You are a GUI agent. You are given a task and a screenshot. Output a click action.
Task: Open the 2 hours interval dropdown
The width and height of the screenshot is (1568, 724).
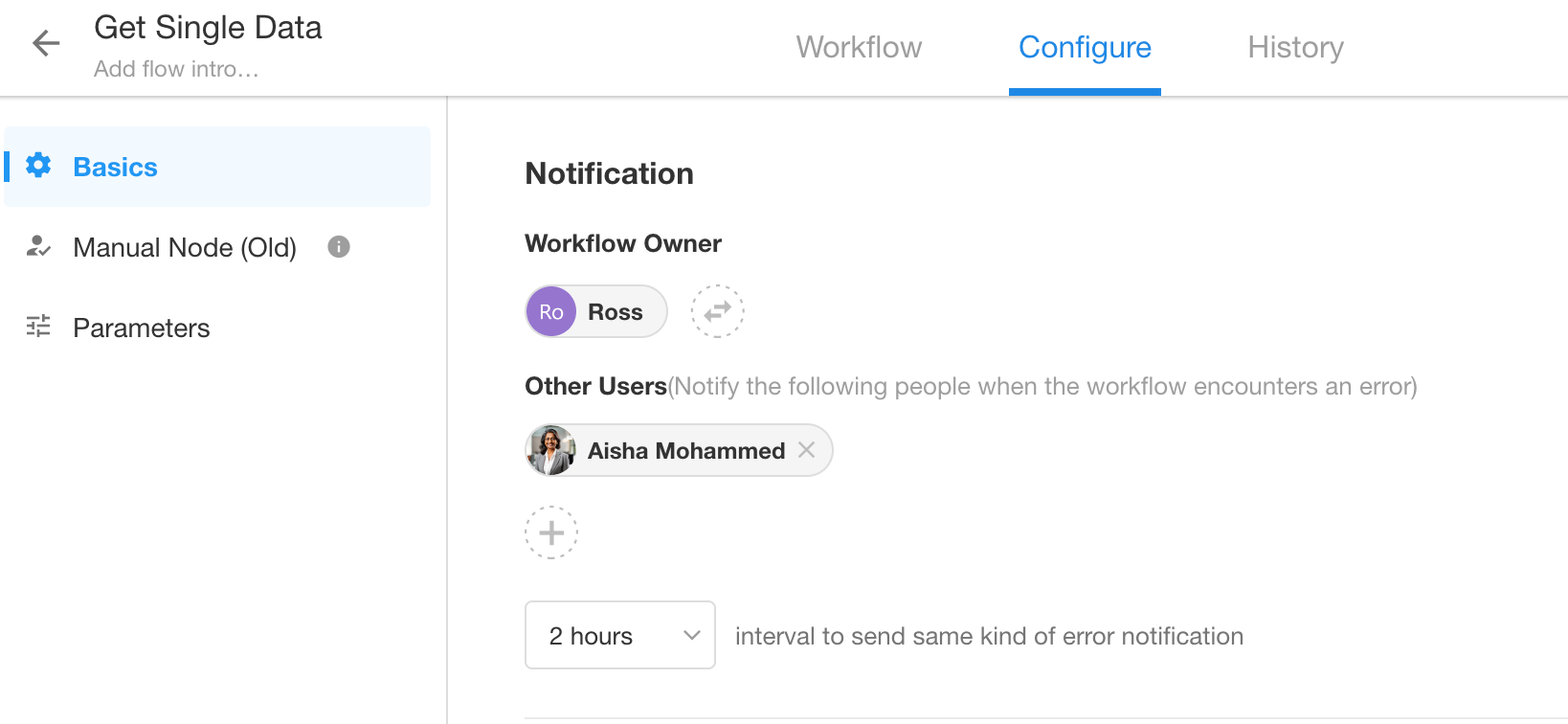coord(618,635)
